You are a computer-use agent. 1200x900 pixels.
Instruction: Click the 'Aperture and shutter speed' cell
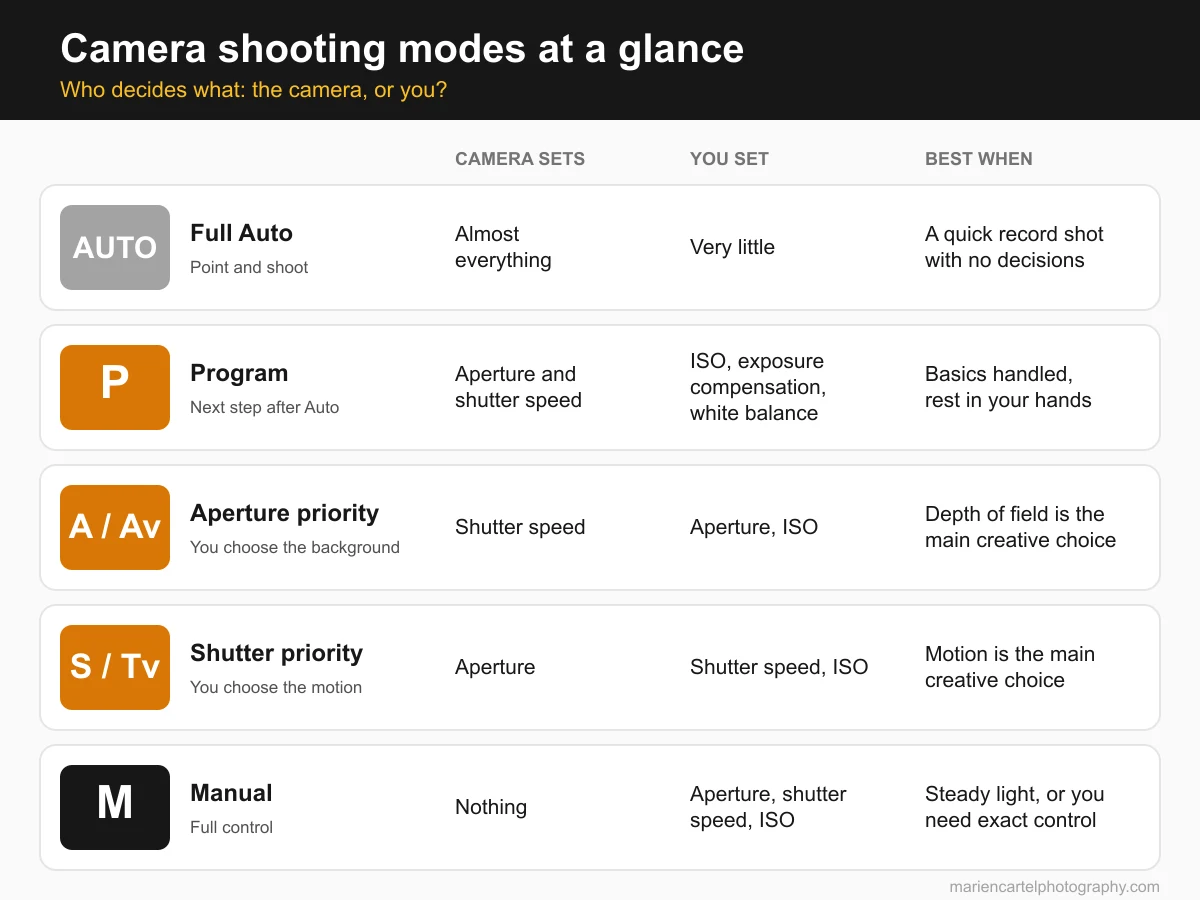point(518,387)
